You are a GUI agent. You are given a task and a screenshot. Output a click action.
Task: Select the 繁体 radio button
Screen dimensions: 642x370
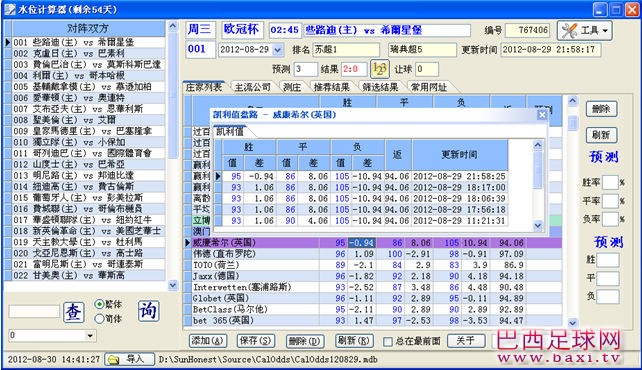click(99, 304)
